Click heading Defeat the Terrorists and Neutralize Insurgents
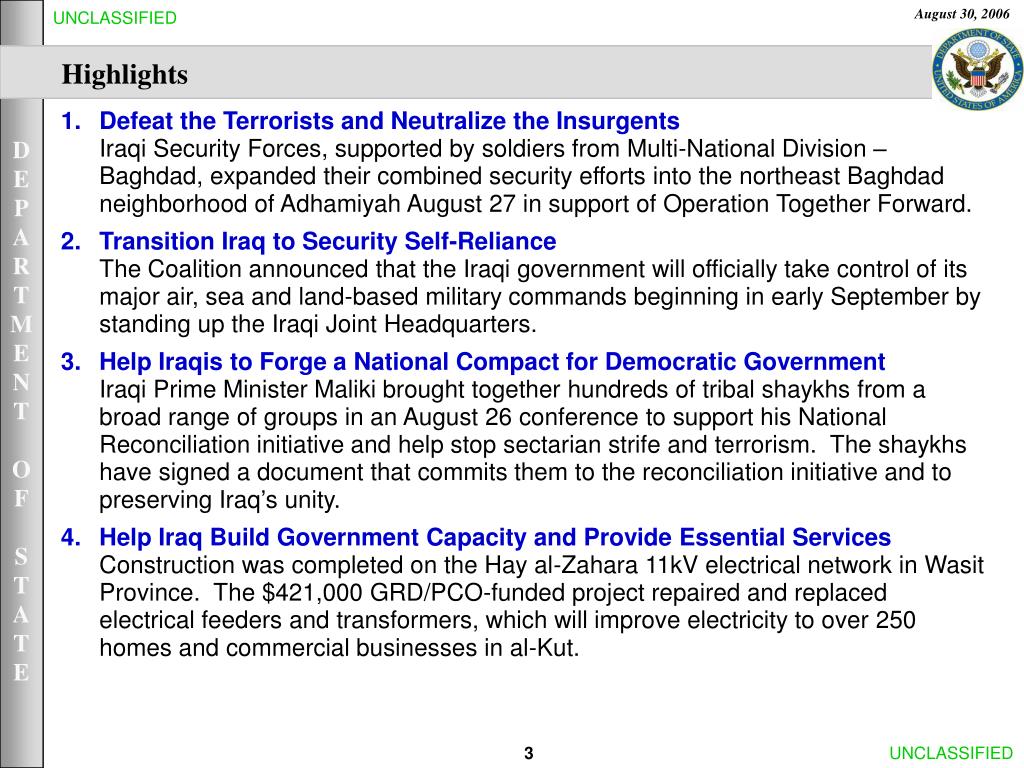 tap(389, 122)
